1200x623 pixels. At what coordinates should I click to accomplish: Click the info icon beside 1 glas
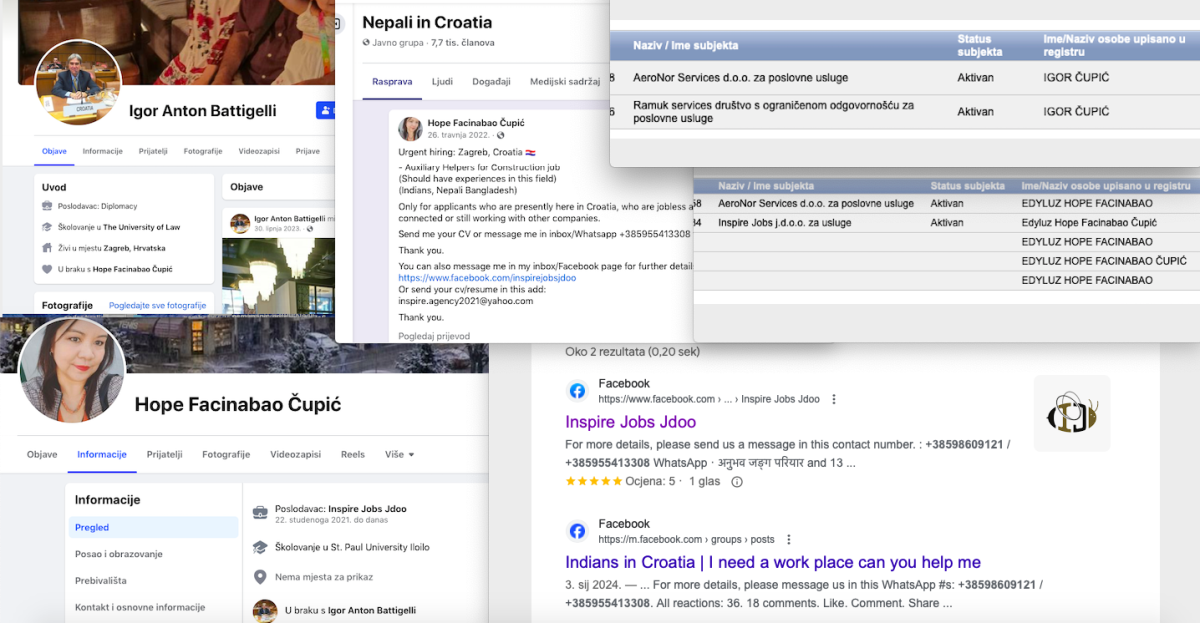coord(737,481)
